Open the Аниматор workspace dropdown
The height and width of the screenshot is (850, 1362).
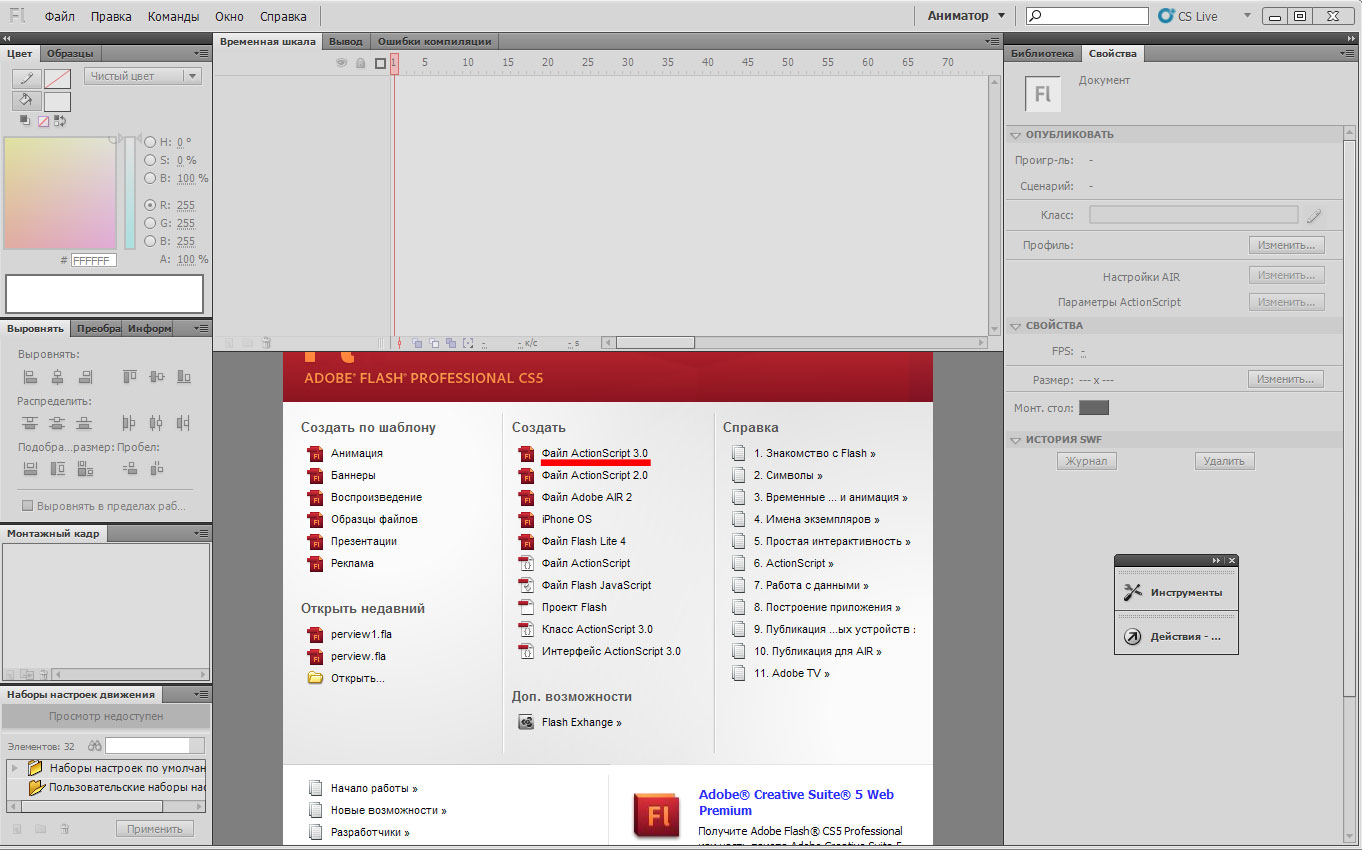(x=966, y=16)
